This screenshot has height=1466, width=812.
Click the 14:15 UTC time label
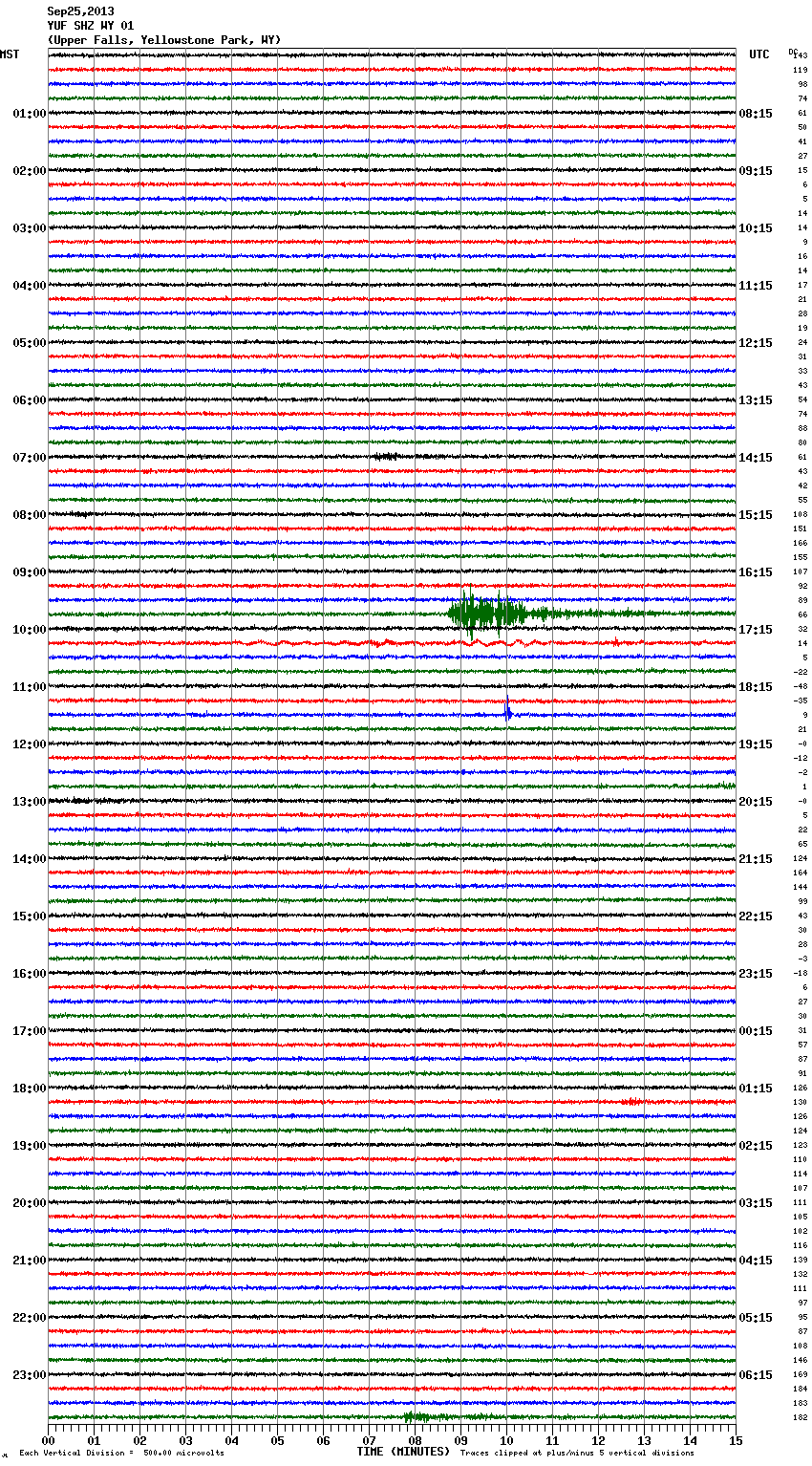(756, 458)
